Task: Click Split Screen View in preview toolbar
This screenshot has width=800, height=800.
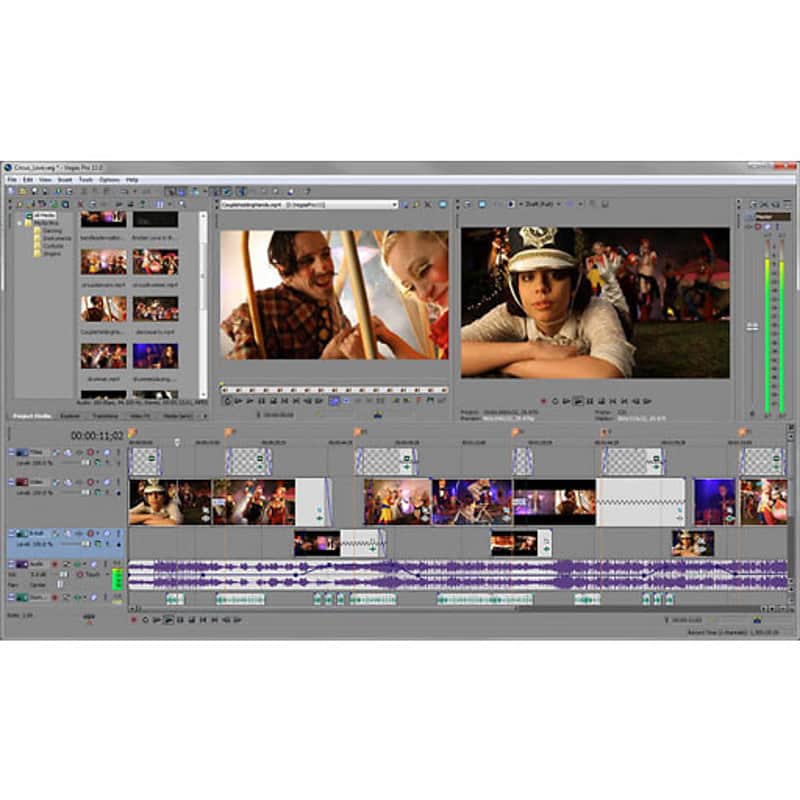Action: click(x=511, y=204)
